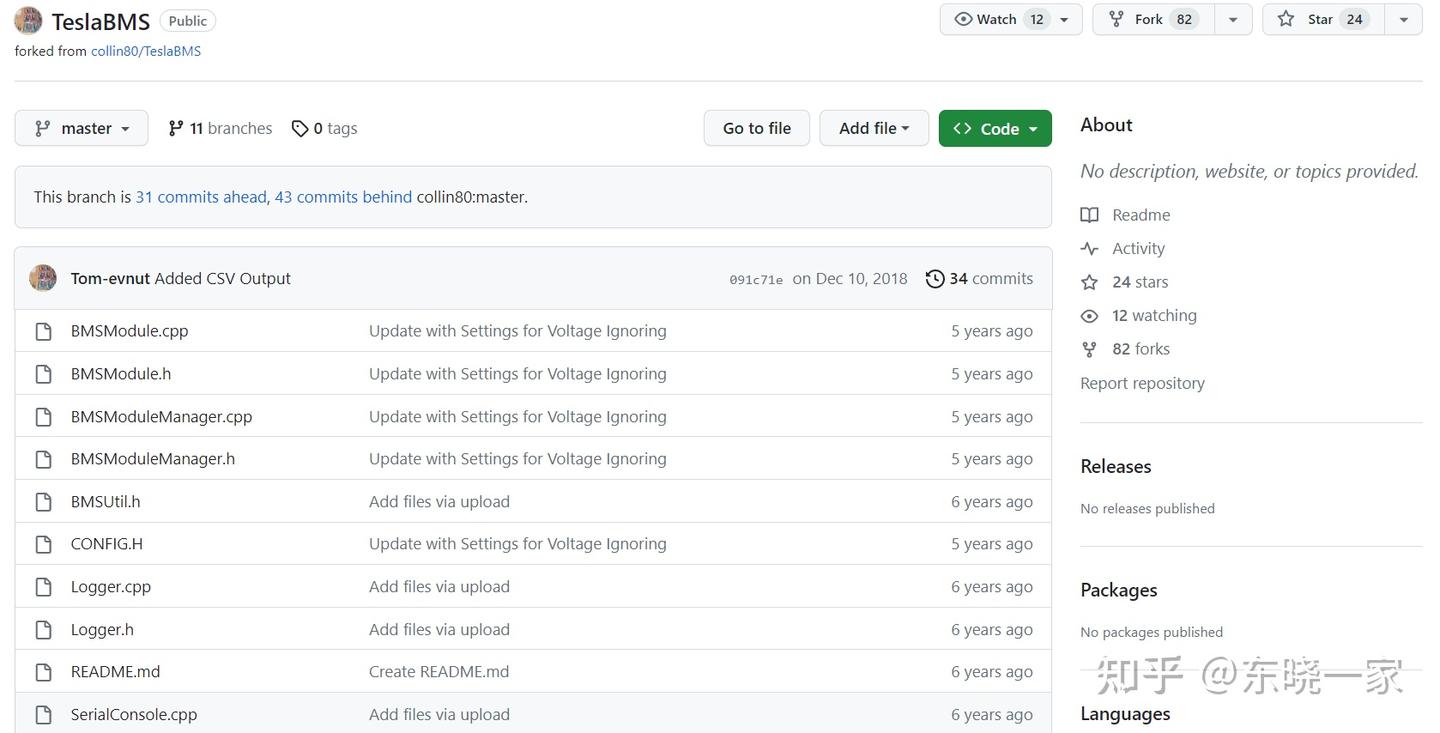Screen dimensions: 1440x733
Task: Click the pulse icon next to Activity
Action: tap(1089, 249)
